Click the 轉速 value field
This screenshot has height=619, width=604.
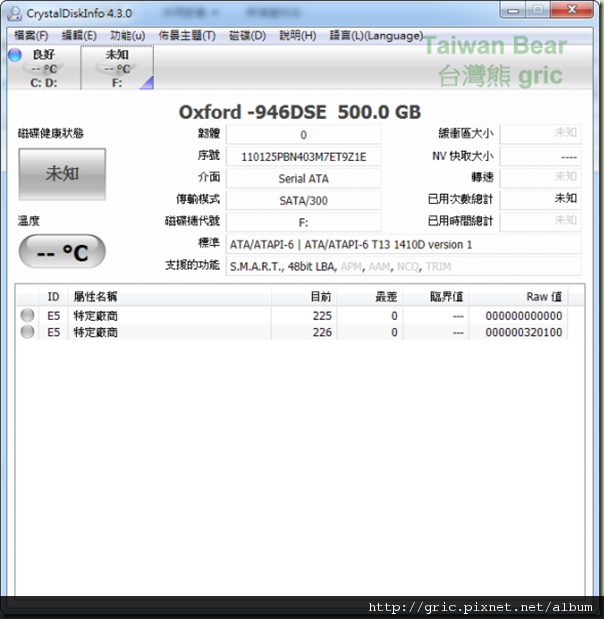pyautogui.click(x=540, y=178)
